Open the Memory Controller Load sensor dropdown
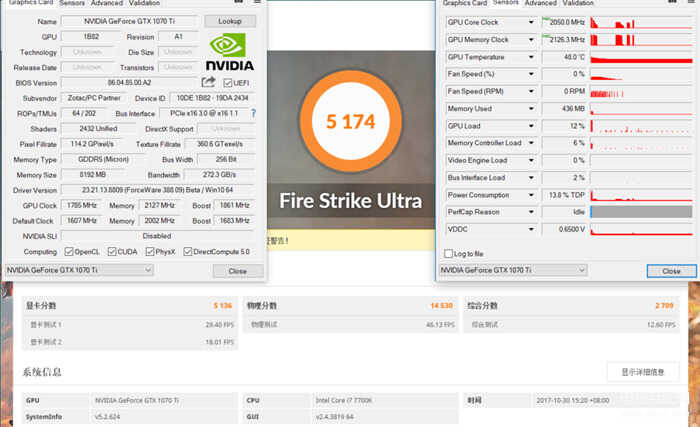This screenshot has height=427, width=700. tap(531, 143)
